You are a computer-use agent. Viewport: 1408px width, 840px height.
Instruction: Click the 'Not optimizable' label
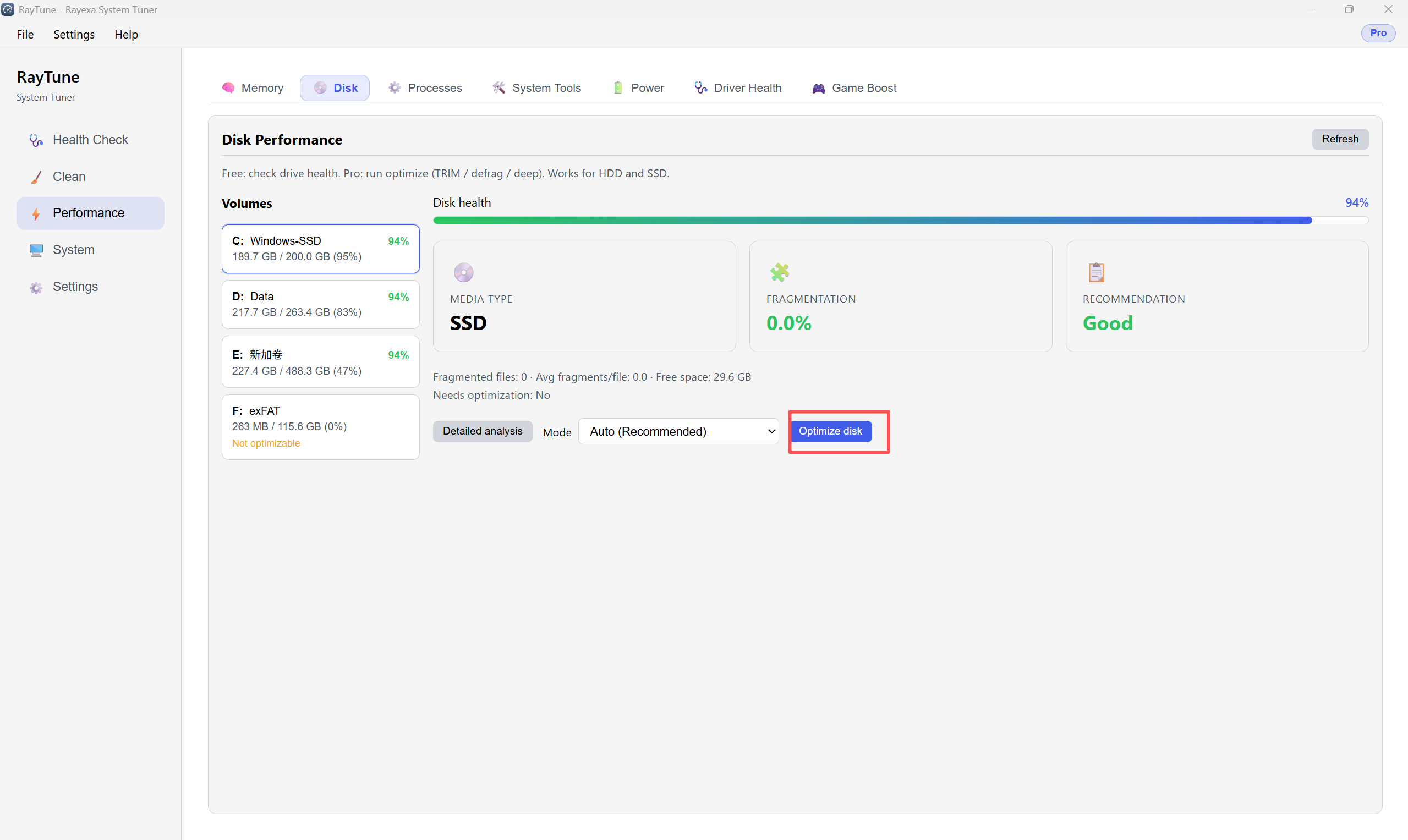[x=266, y=443]
